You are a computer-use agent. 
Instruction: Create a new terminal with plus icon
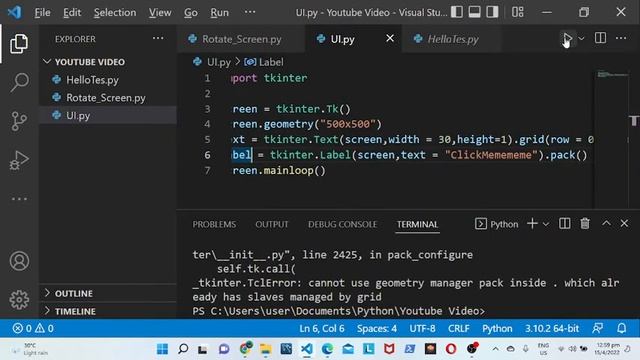click(532, 224)
